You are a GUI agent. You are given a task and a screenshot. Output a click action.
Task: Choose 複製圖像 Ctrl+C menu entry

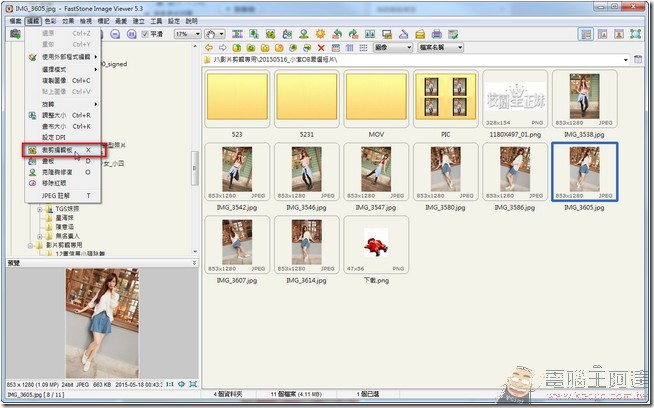[63, 81]
